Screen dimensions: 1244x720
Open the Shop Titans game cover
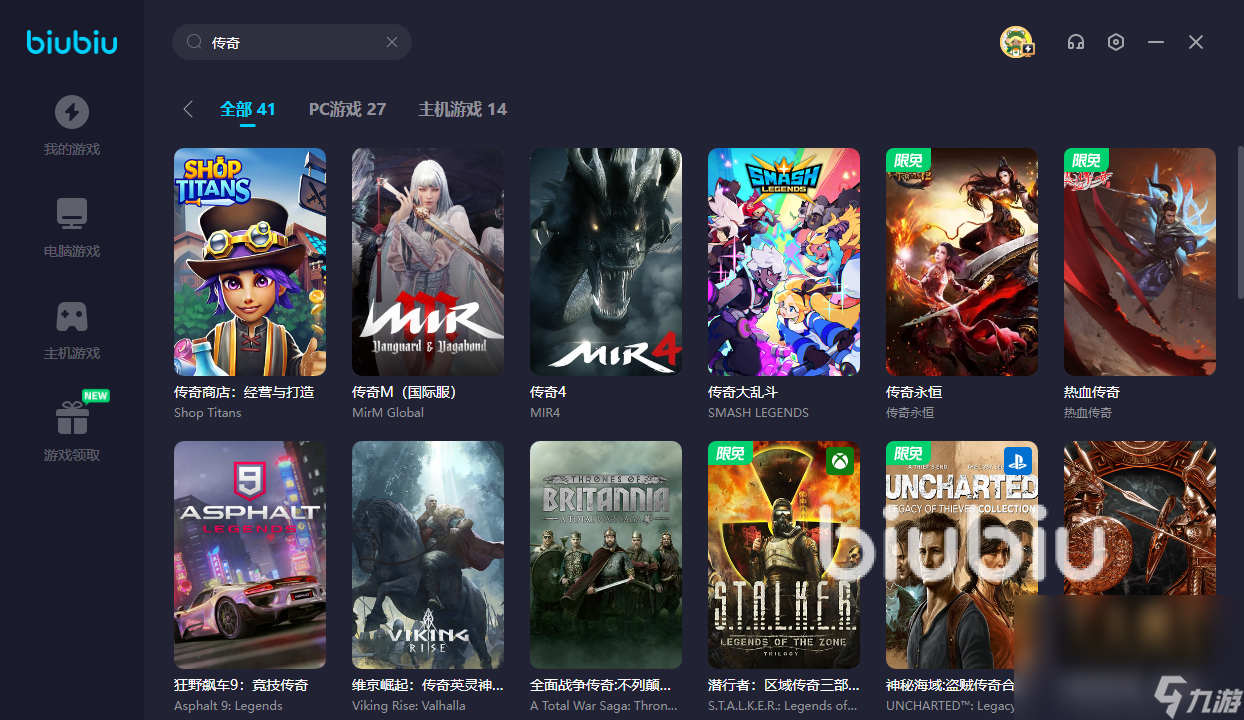pos(250,262)
